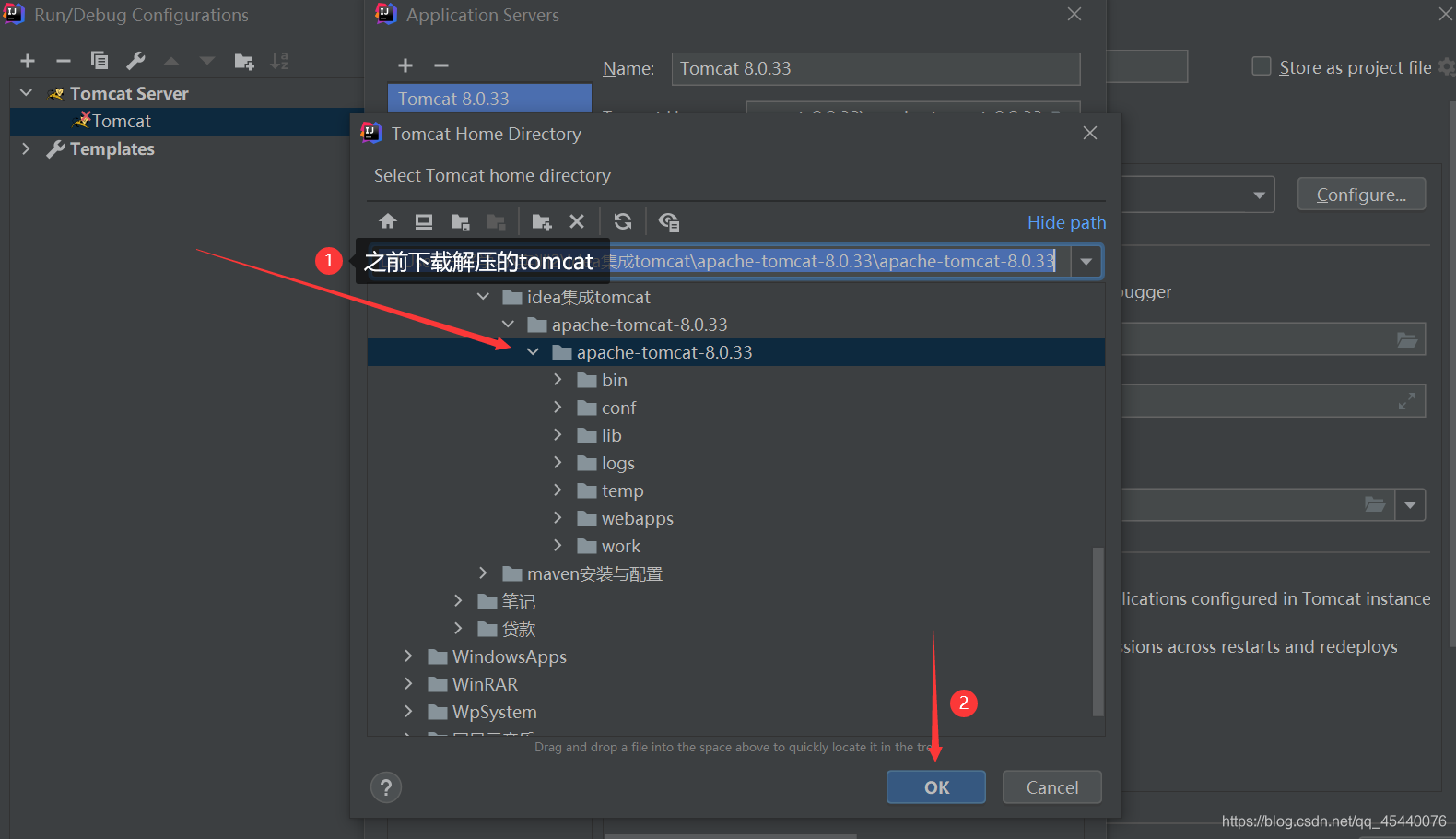Click folder browse icon in field below debugger label
The image size is (1456, 839).
pyautogui.click(x=1407, y=339)
